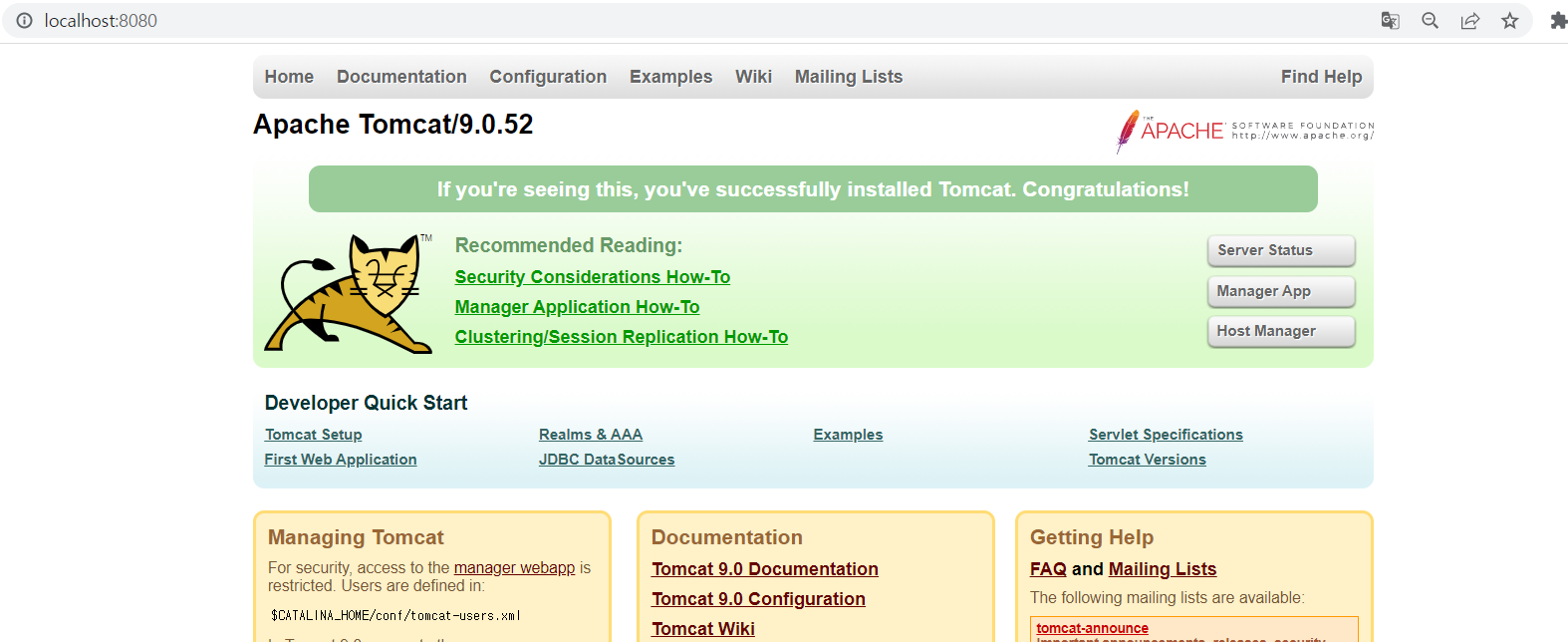Click the Getting Help heading

click(x=1092, y=537)
